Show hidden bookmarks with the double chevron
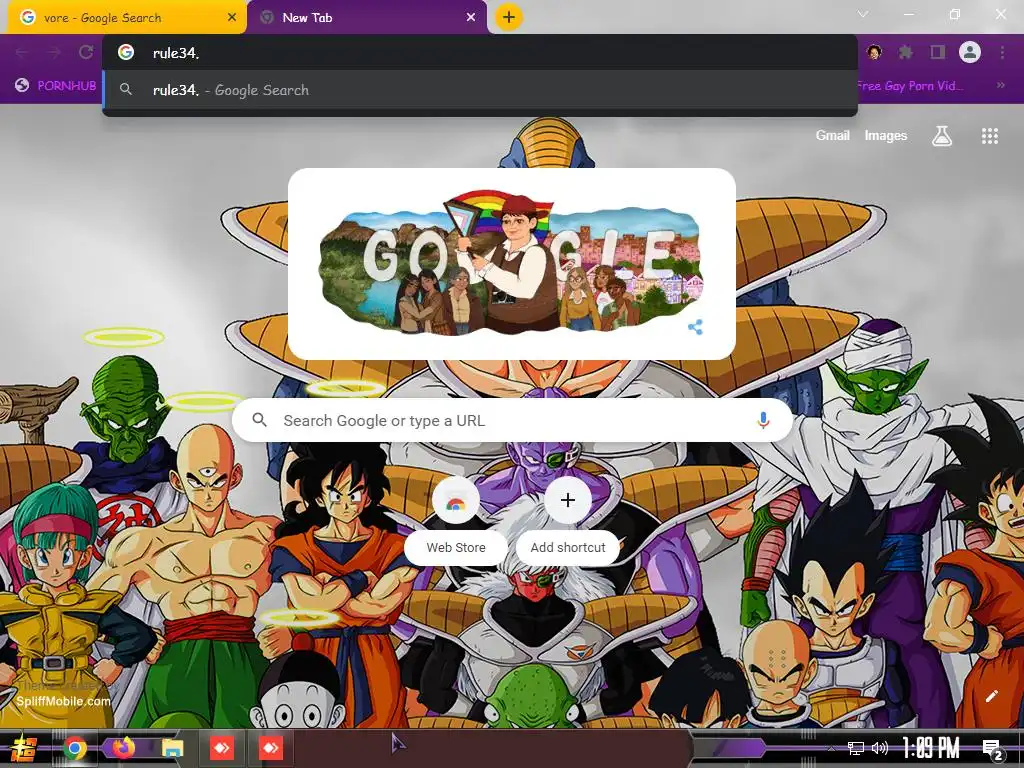Image resolution: width=1024 pixels, height=768 pixels. click(1000, 86)
